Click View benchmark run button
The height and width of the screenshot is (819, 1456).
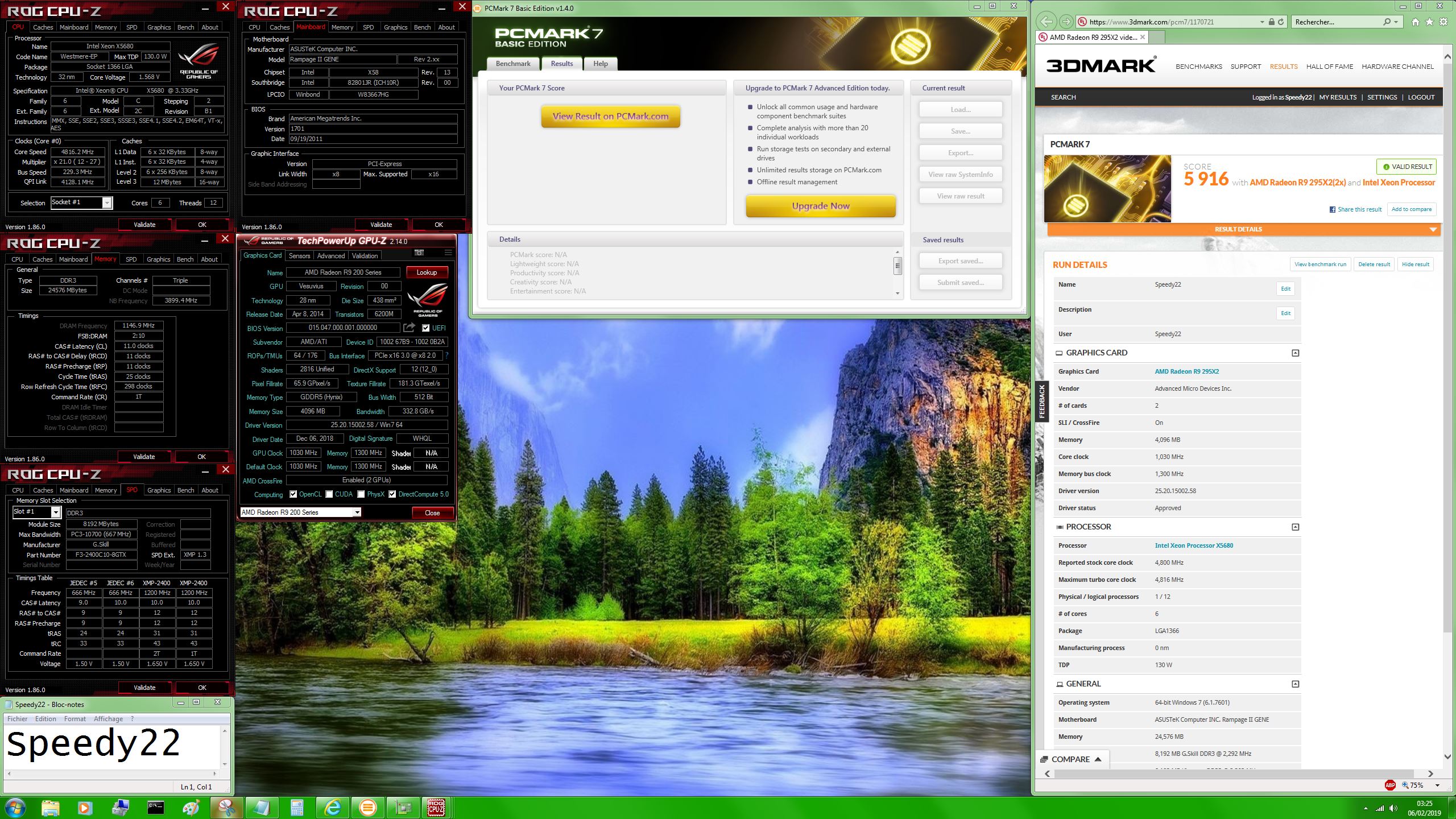click(x=1320, y=264)
